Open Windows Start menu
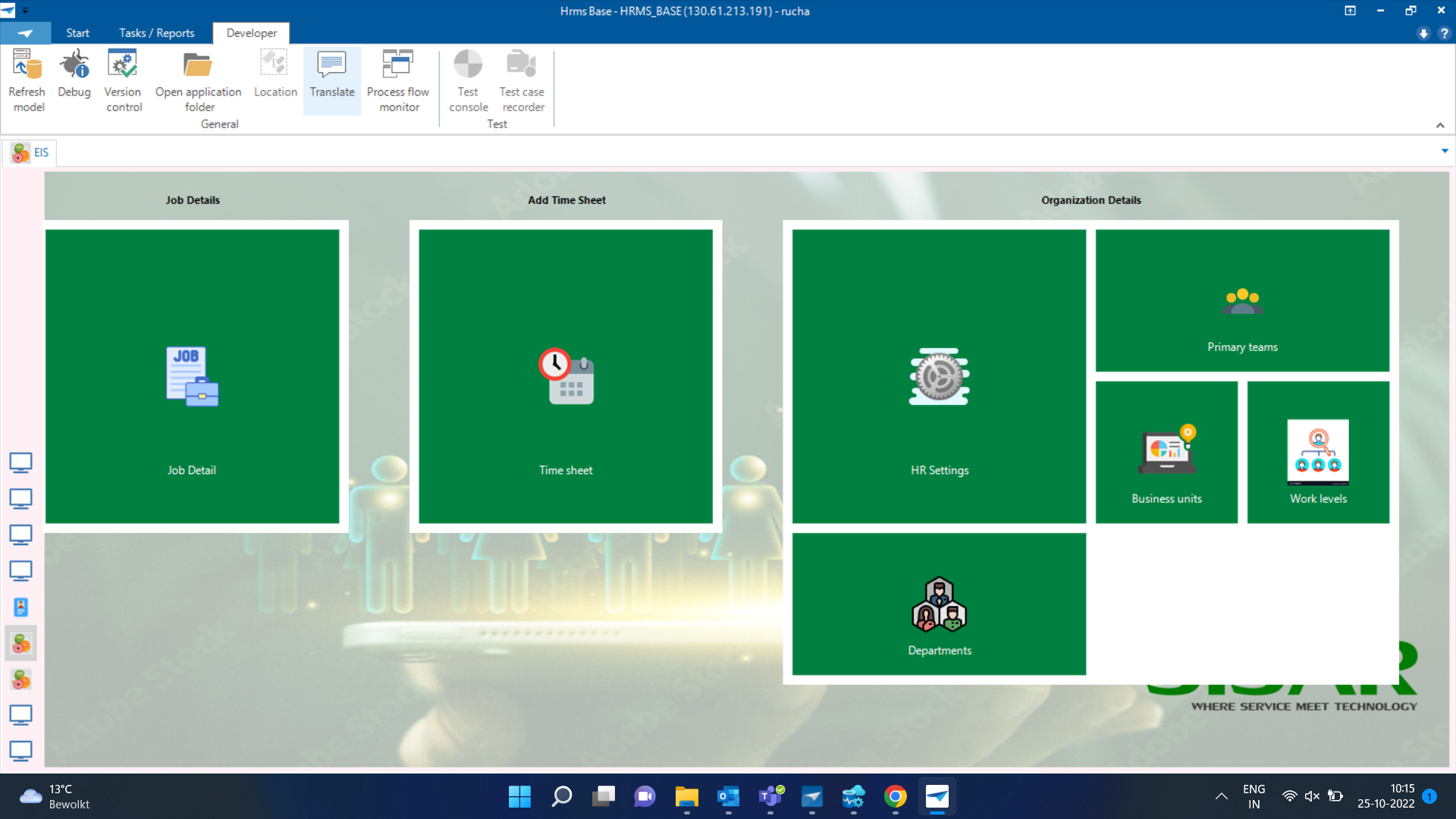The image size is (1456, 819). [519, 797]
